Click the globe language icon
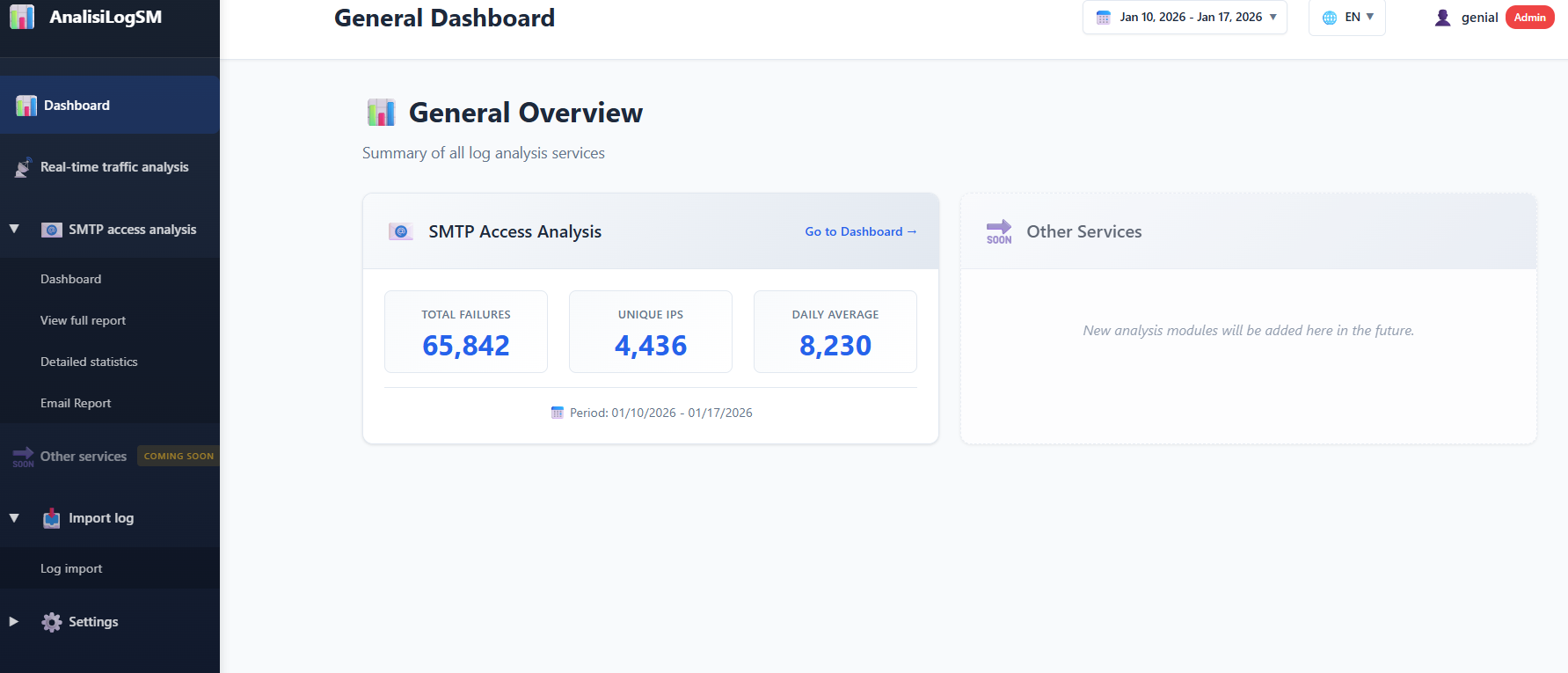Image resolution: width=1568 pixels, height=673 pixels. [1330, 18]
